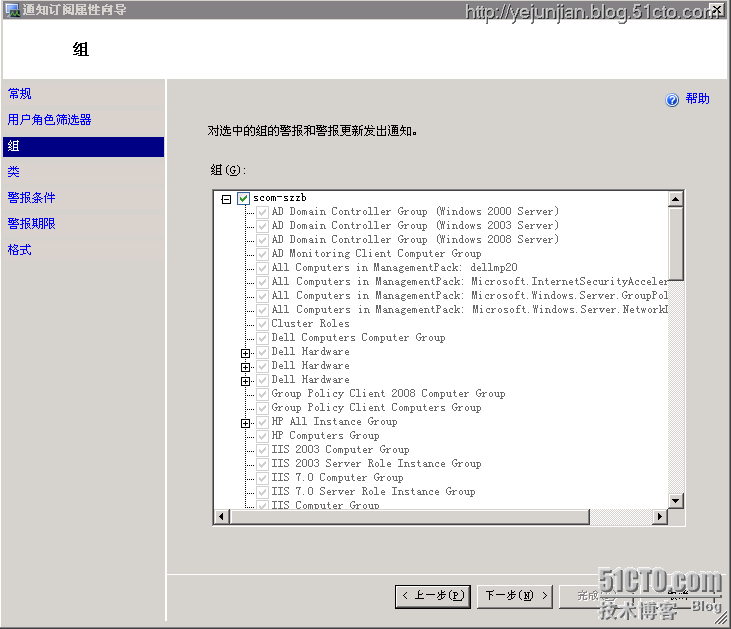Click the horizontal scrollbar thumb

tap(409, 517)
